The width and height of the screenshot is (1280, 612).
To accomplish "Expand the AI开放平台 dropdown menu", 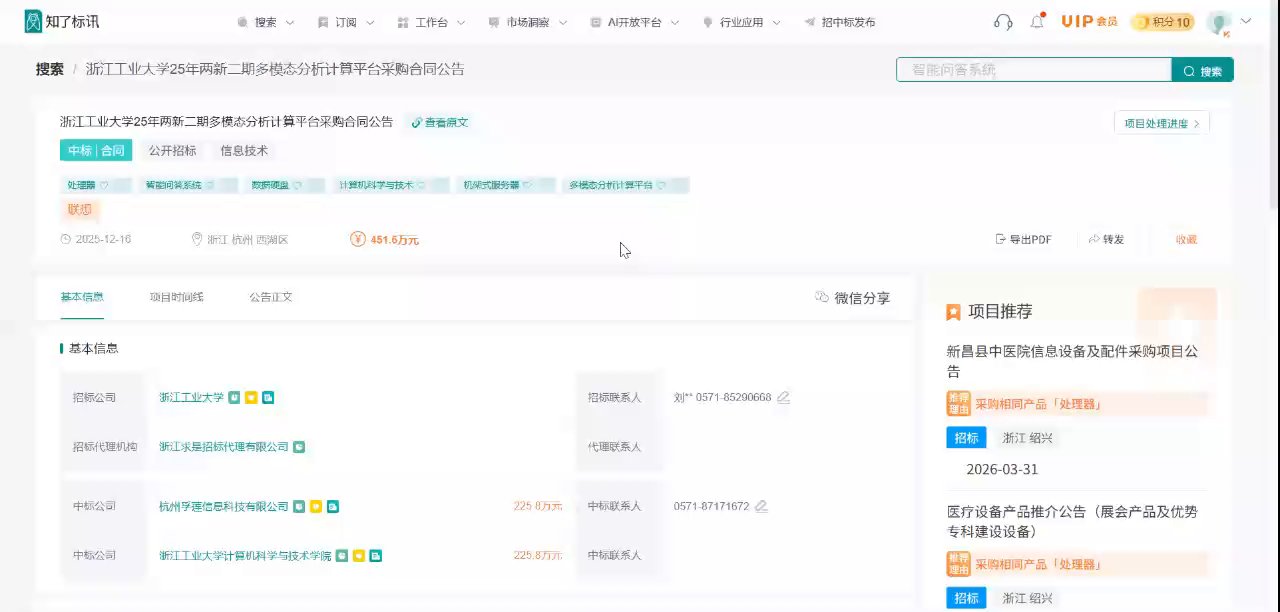I will 675,22.
